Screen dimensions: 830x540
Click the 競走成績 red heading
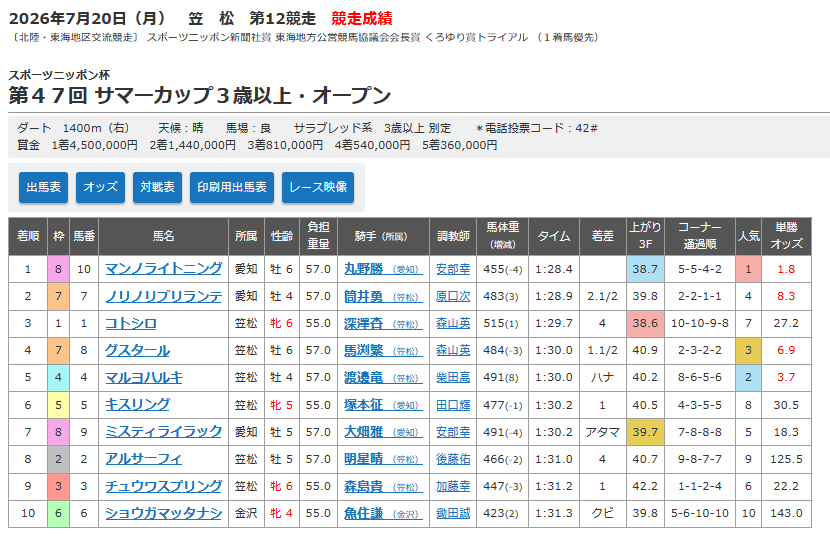click(x=362, y=19)
